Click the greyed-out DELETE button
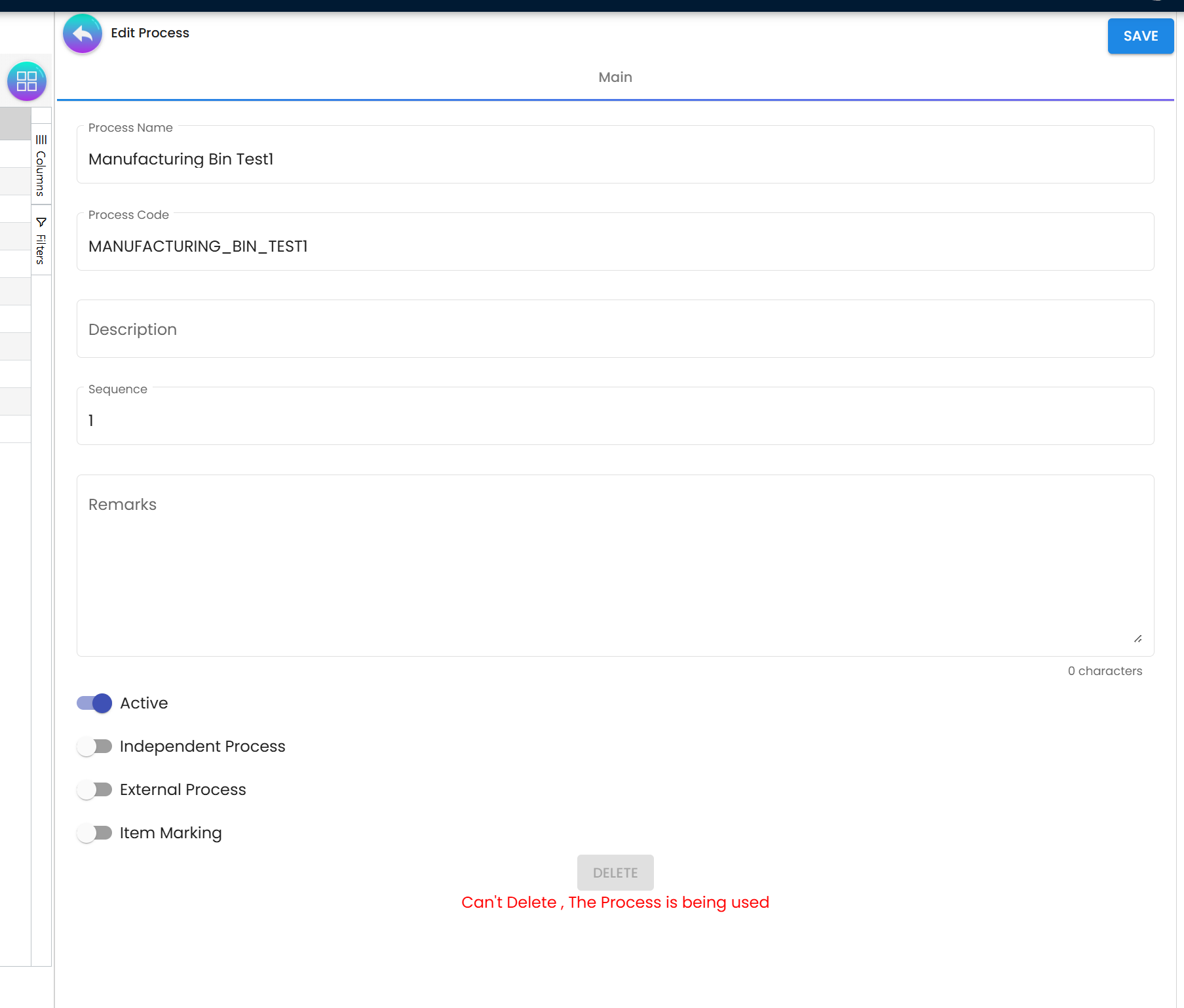This screenshot has width=1184, height=1008. (x=615, y=872)
